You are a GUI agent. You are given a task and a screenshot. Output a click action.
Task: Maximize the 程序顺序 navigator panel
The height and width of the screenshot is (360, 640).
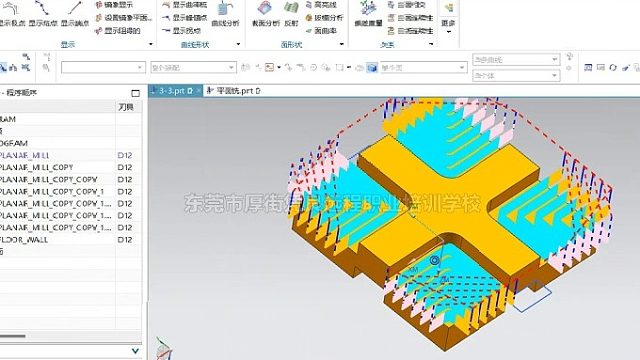click(x=136, y=93)
